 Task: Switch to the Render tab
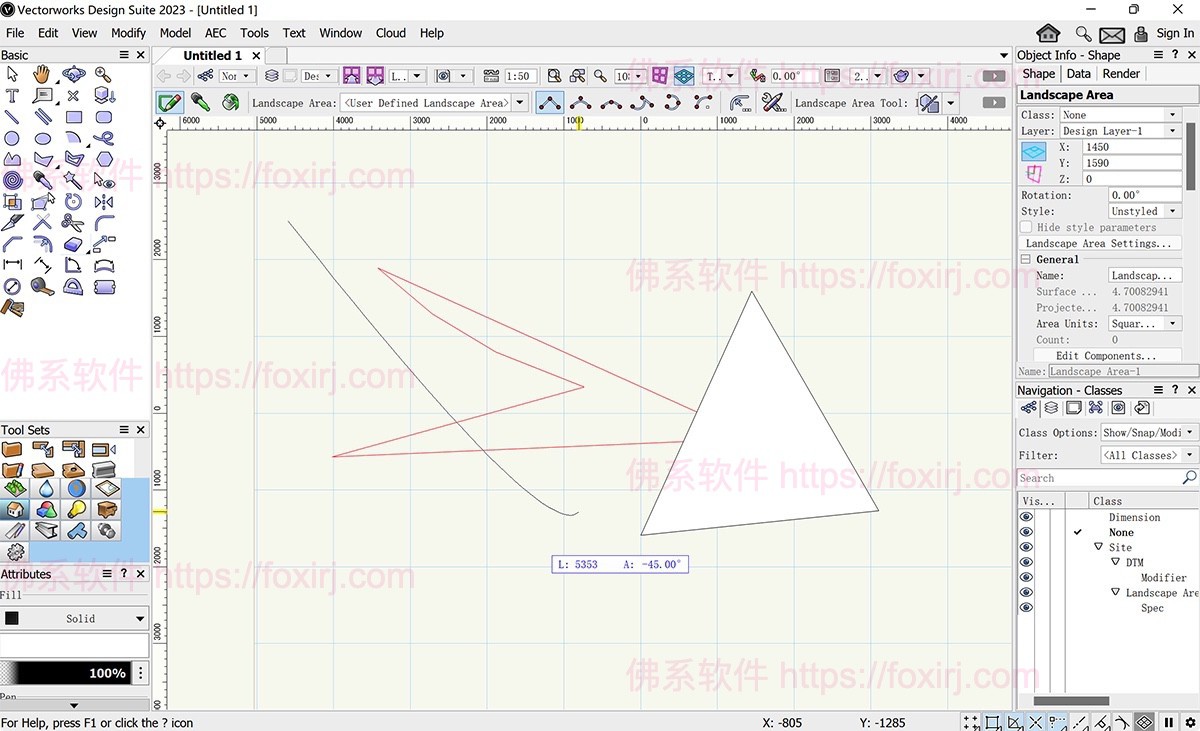[x=1121, y=74]
